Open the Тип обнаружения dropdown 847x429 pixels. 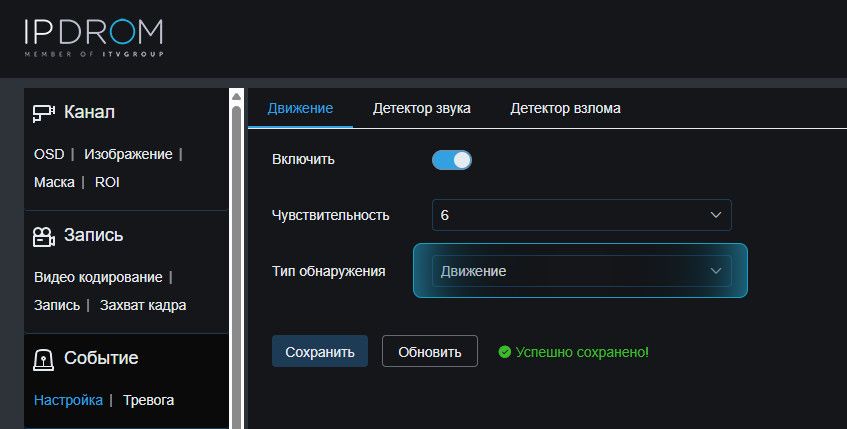pyautogui.click(x=582, y=271)
